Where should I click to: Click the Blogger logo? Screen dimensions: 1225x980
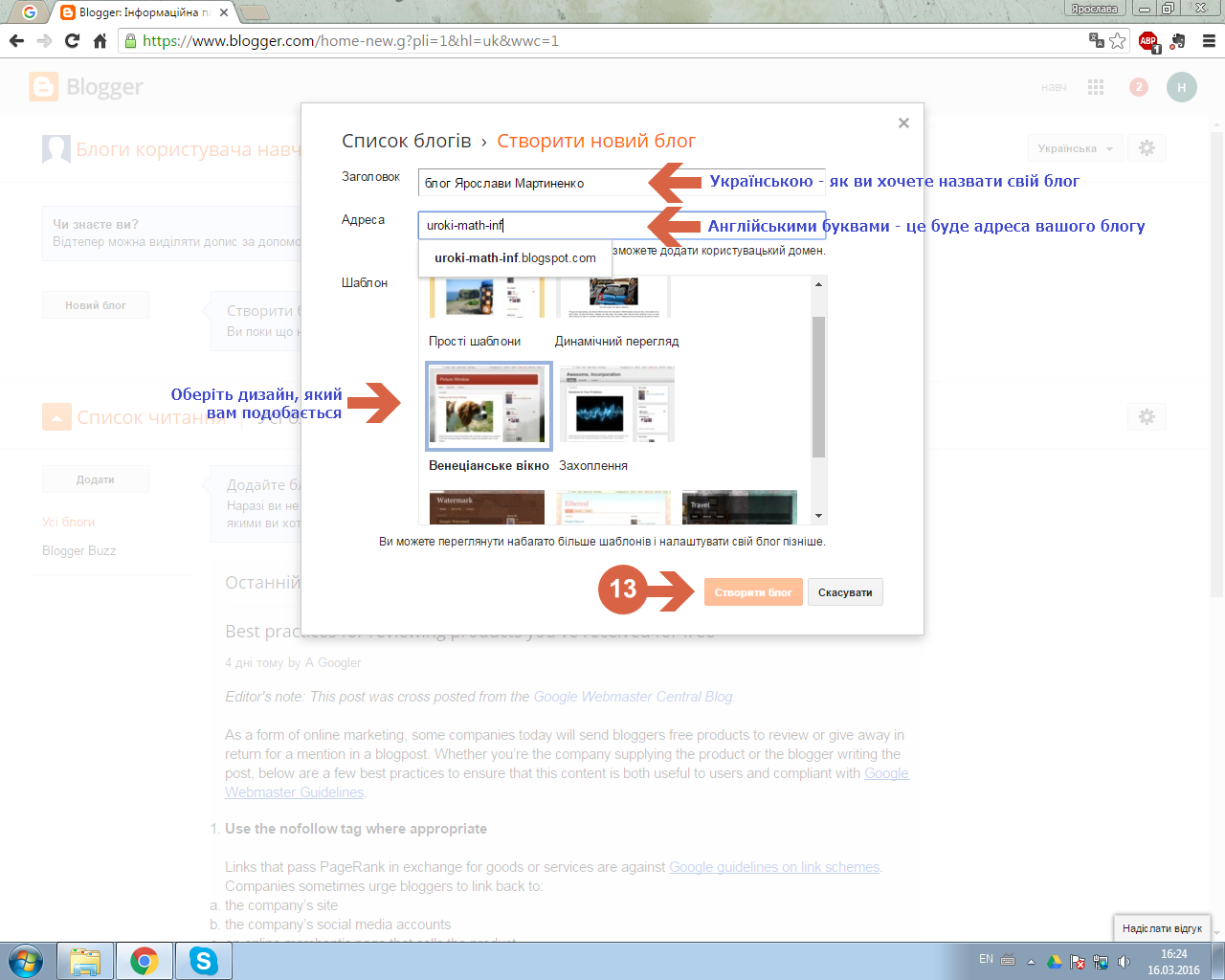tap(86, 87)
